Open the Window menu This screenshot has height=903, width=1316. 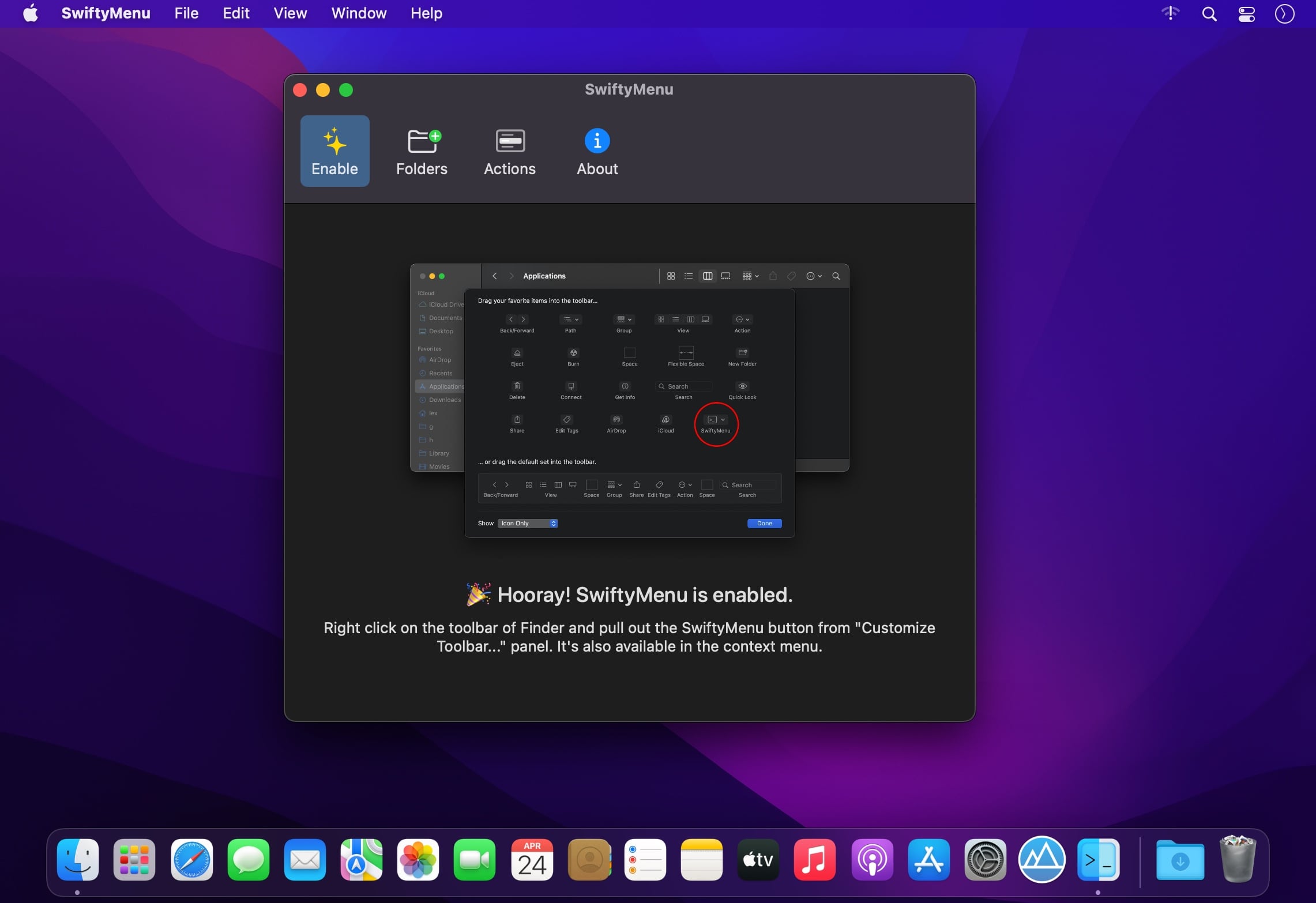click(x=359, y=13)
